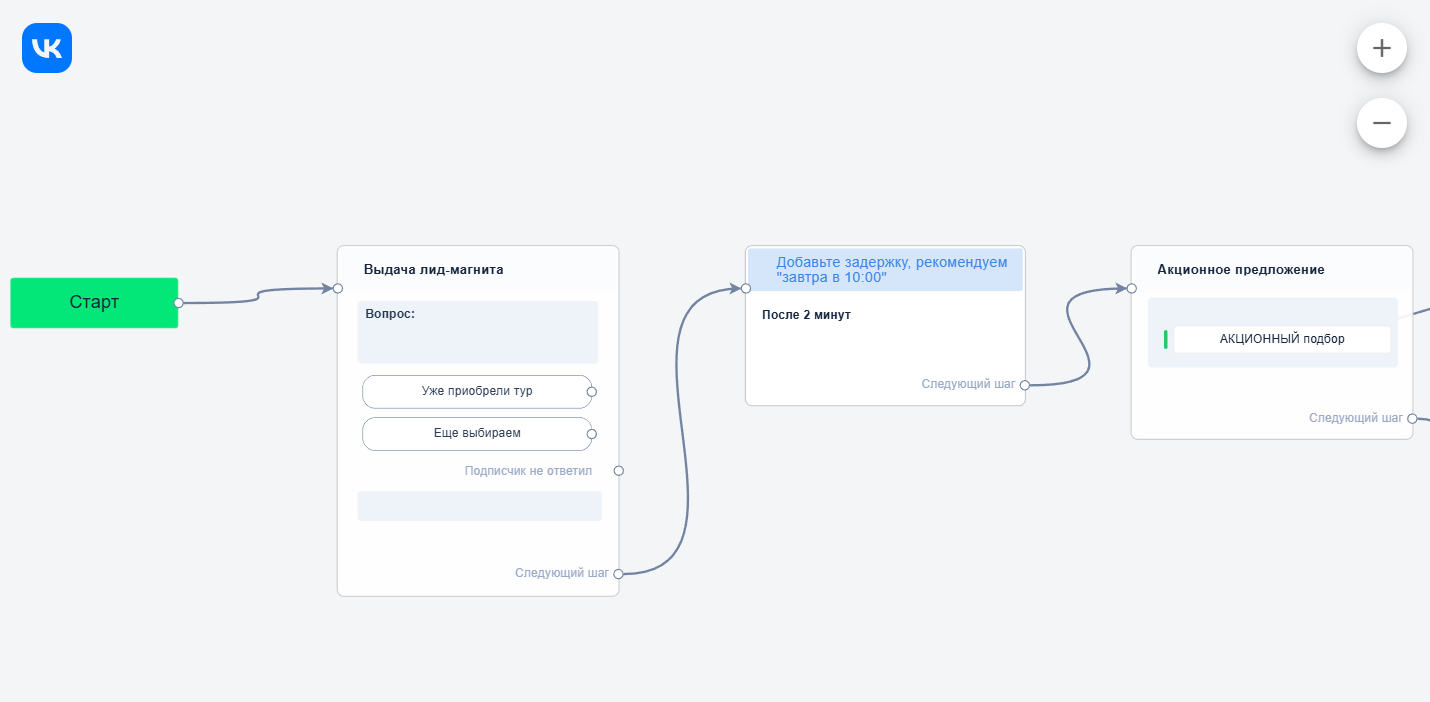Zoom in with the plus button
The height and width of the screenshot is (702, 1430).
[x=1381, y=48]
